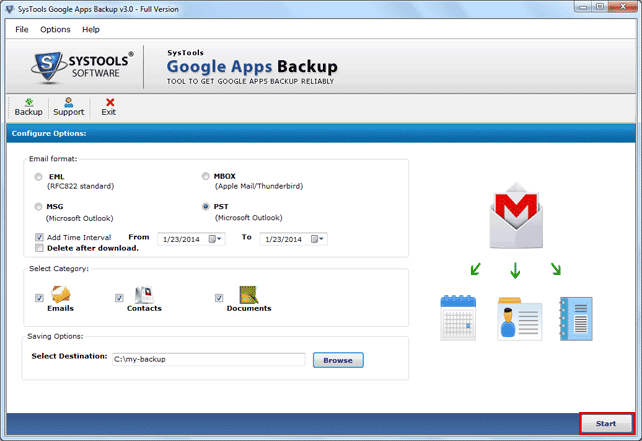
Task: Uncheck the Emails category checkbox
Action: pos(39,298)
